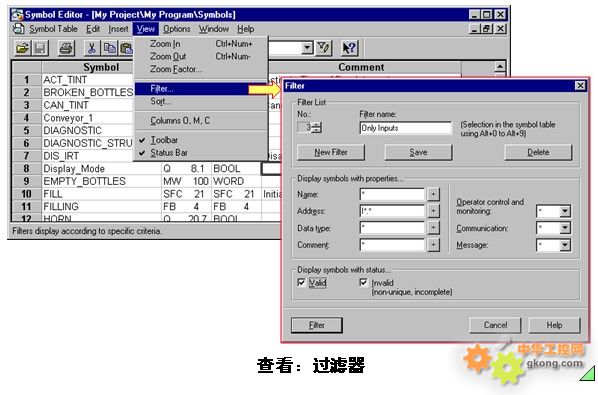This screenshot has height=395, width=598.
Task: Uncheck the Invalid status checkbox
Action: (363, 283)
